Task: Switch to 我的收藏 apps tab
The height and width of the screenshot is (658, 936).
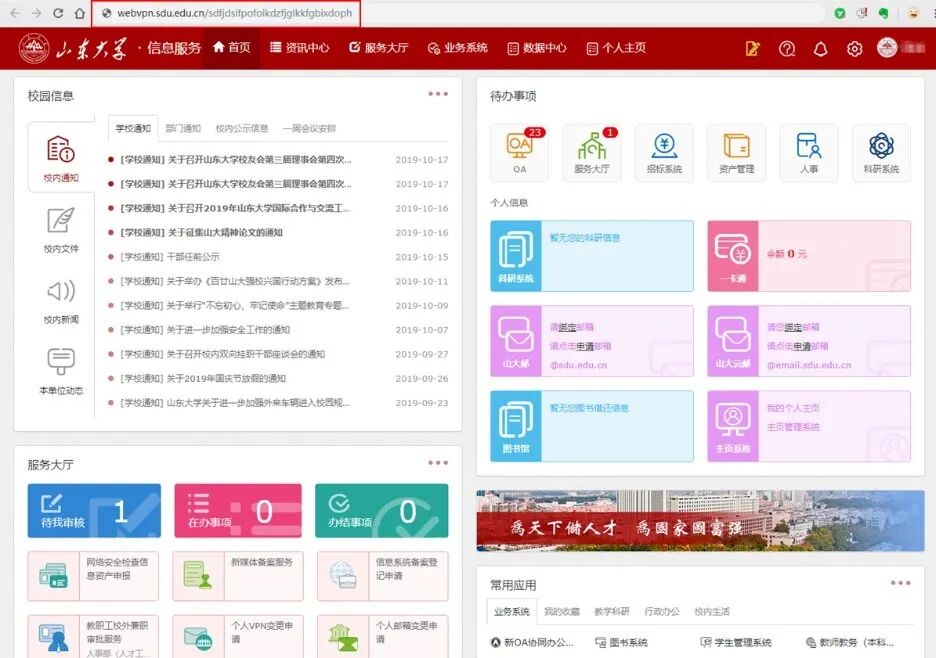Action: [562, 611]
